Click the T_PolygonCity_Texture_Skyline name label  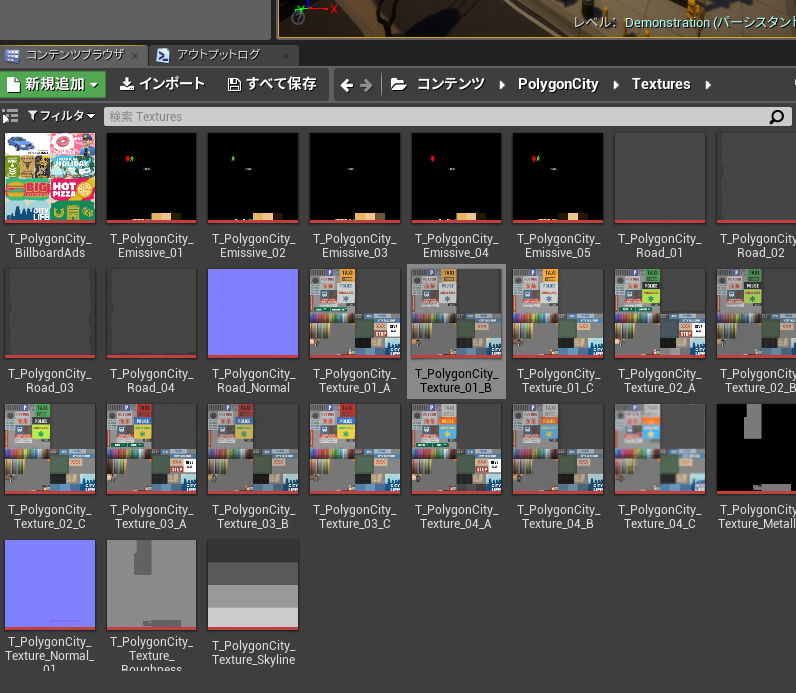tap(253, 652)
